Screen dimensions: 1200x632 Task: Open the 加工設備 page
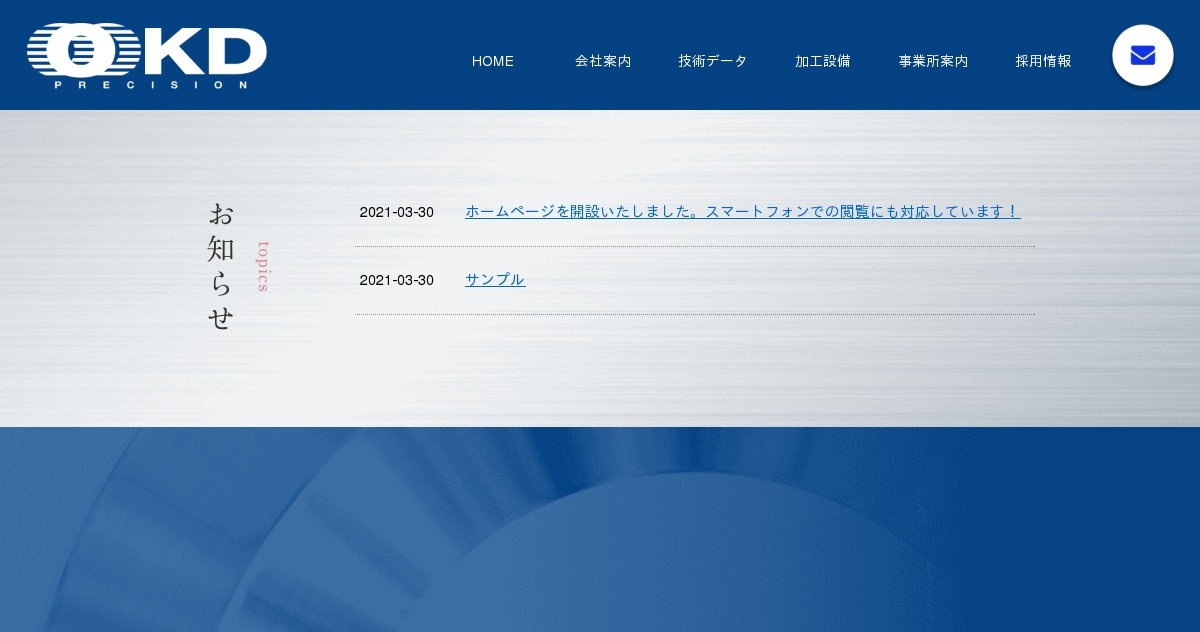(x=822, y=61)
